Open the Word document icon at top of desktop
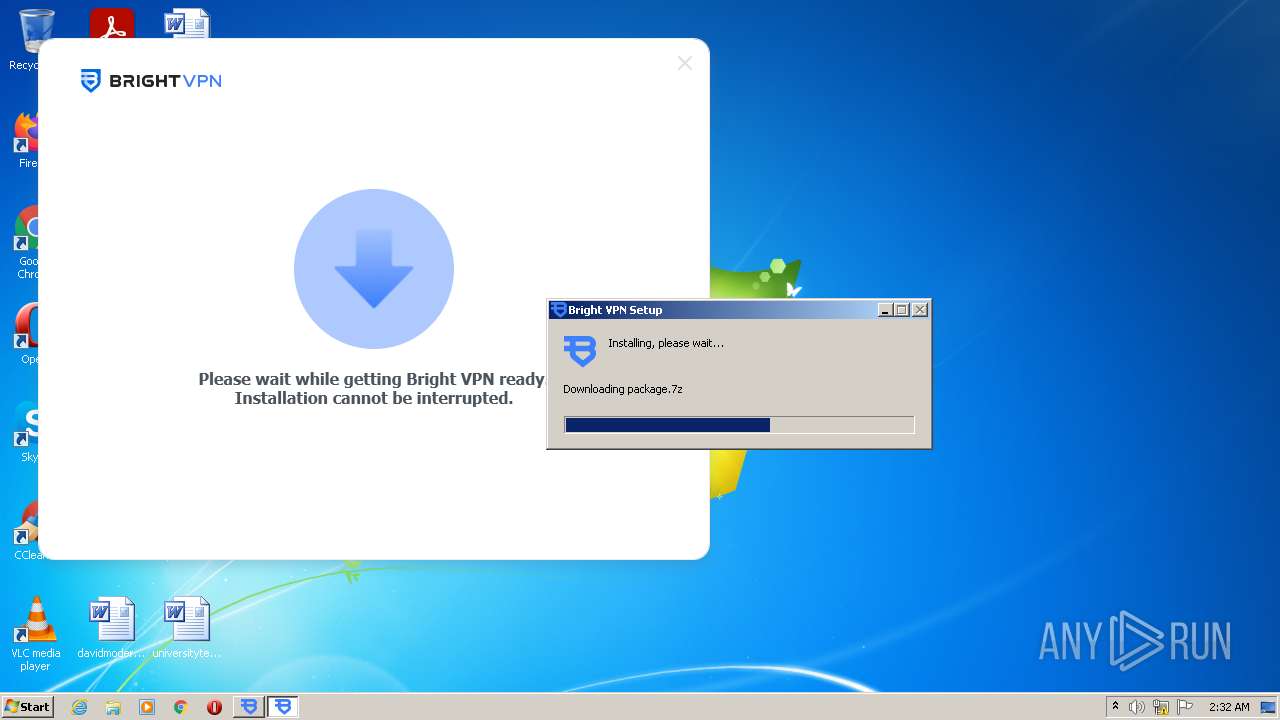 click(x=187, y=24)
